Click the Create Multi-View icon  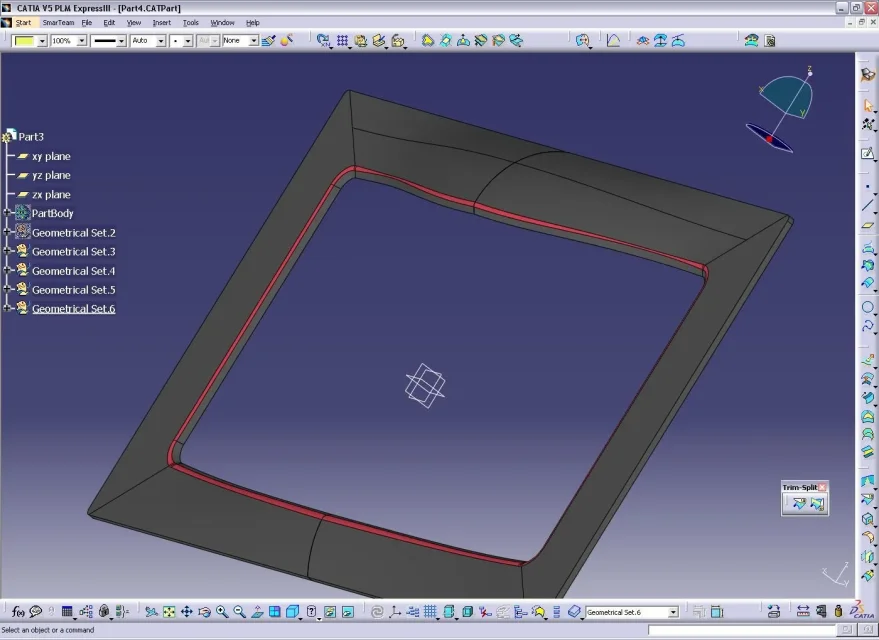pos(275,611)
